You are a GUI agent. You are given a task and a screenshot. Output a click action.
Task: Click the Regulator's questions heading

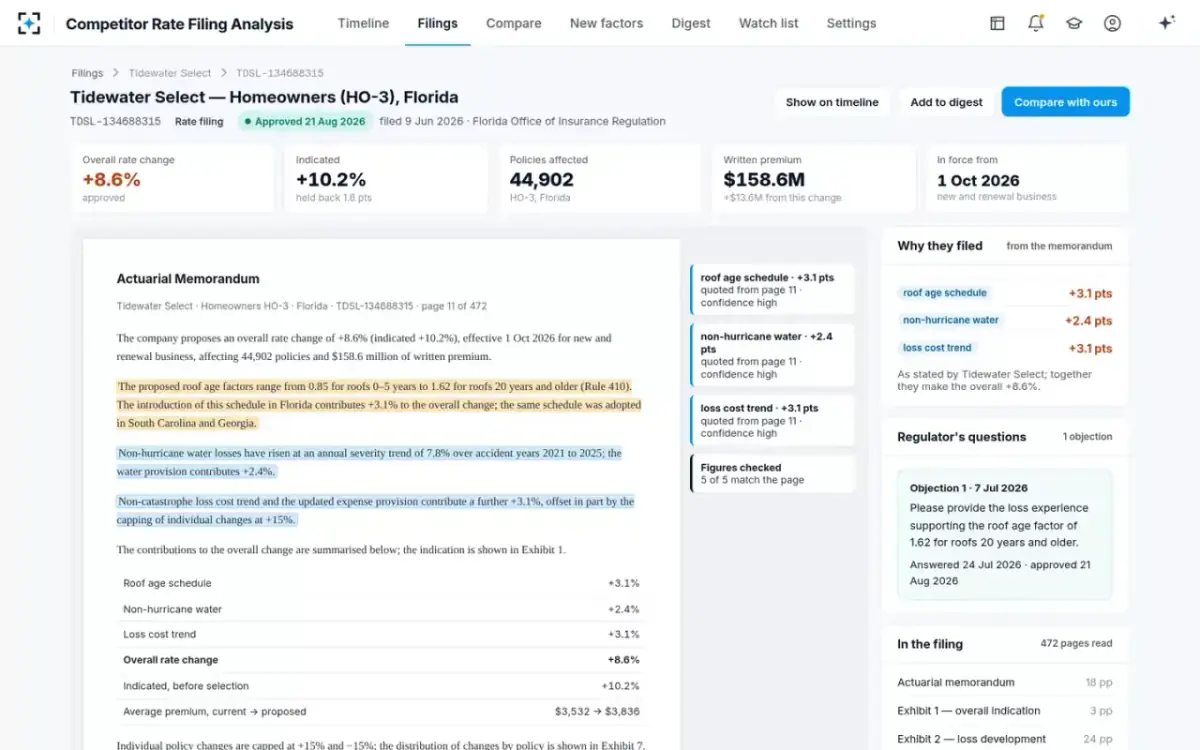(x=961, y=437)
